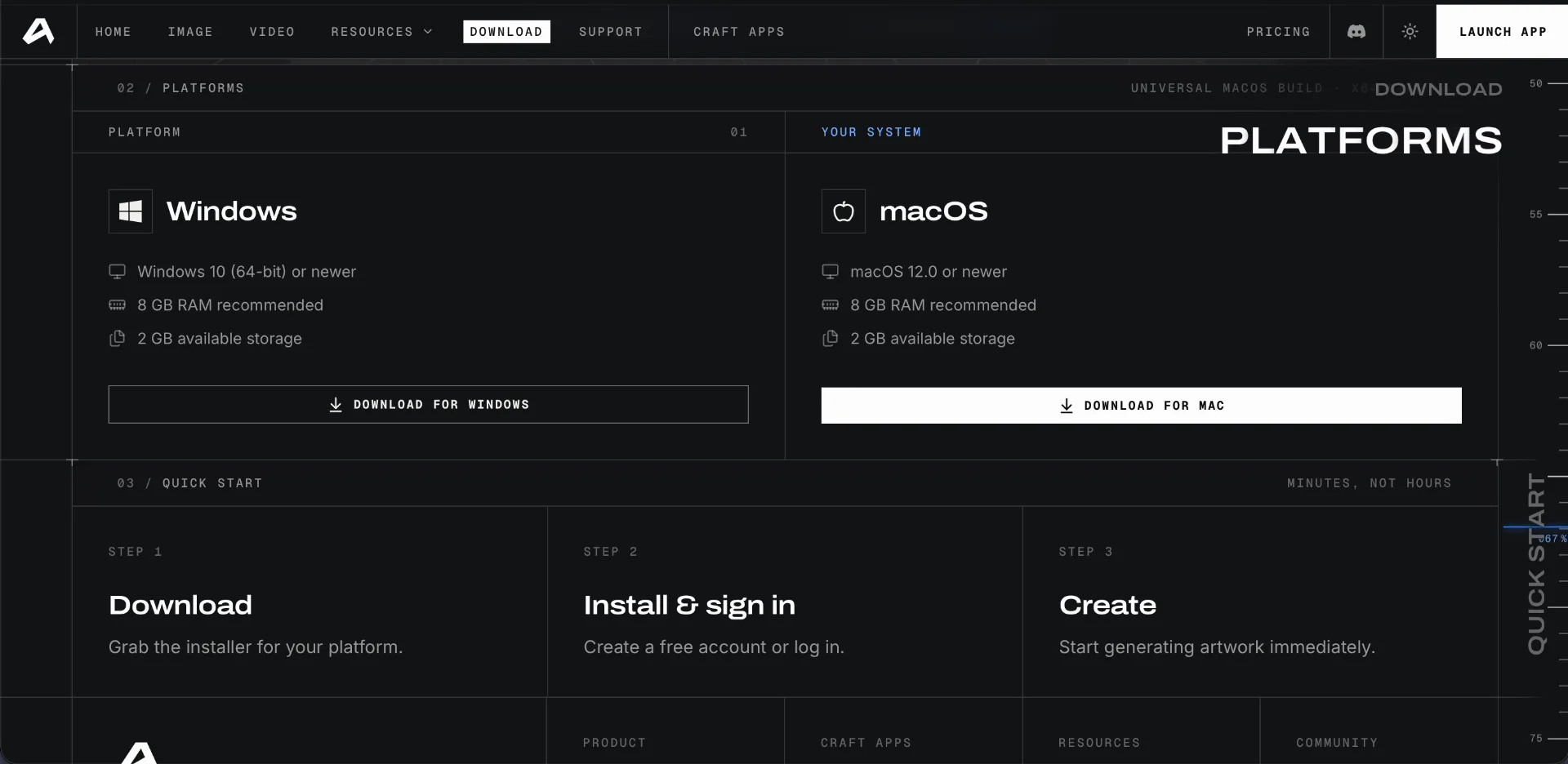Click the 67% scroll progress indicator

[x=1552, y=539]
